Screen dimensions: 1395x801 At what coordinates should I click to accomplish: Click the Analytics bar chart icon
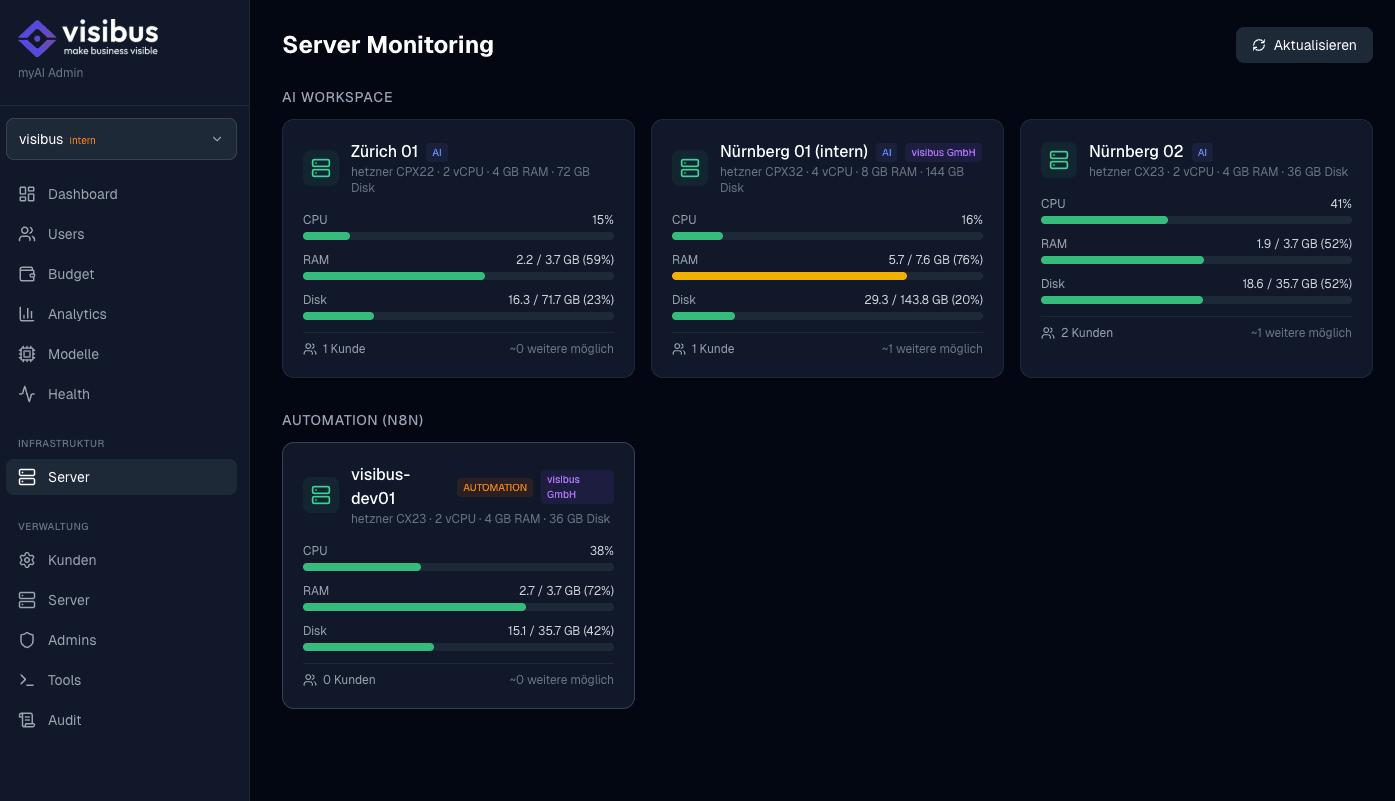27,314
